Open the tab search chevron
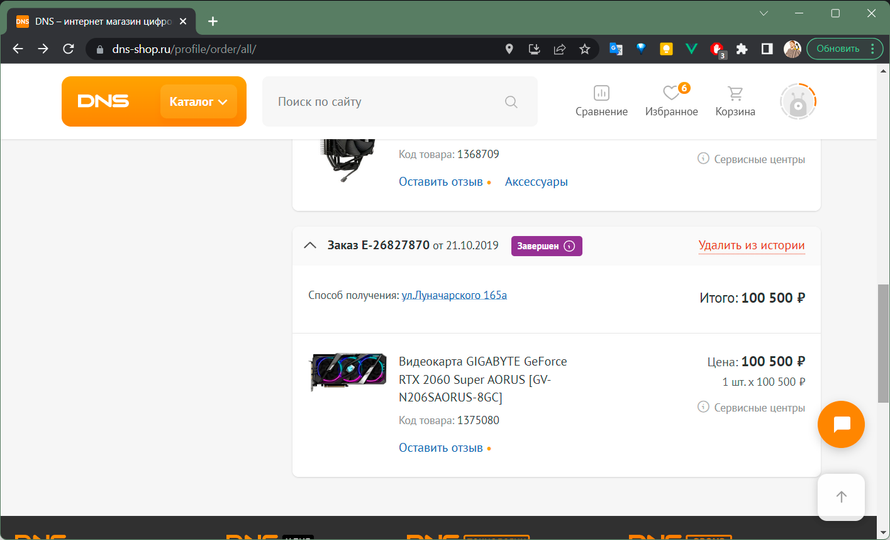Image resolution: width=890 pixels, height=540 pixels. 763,13
